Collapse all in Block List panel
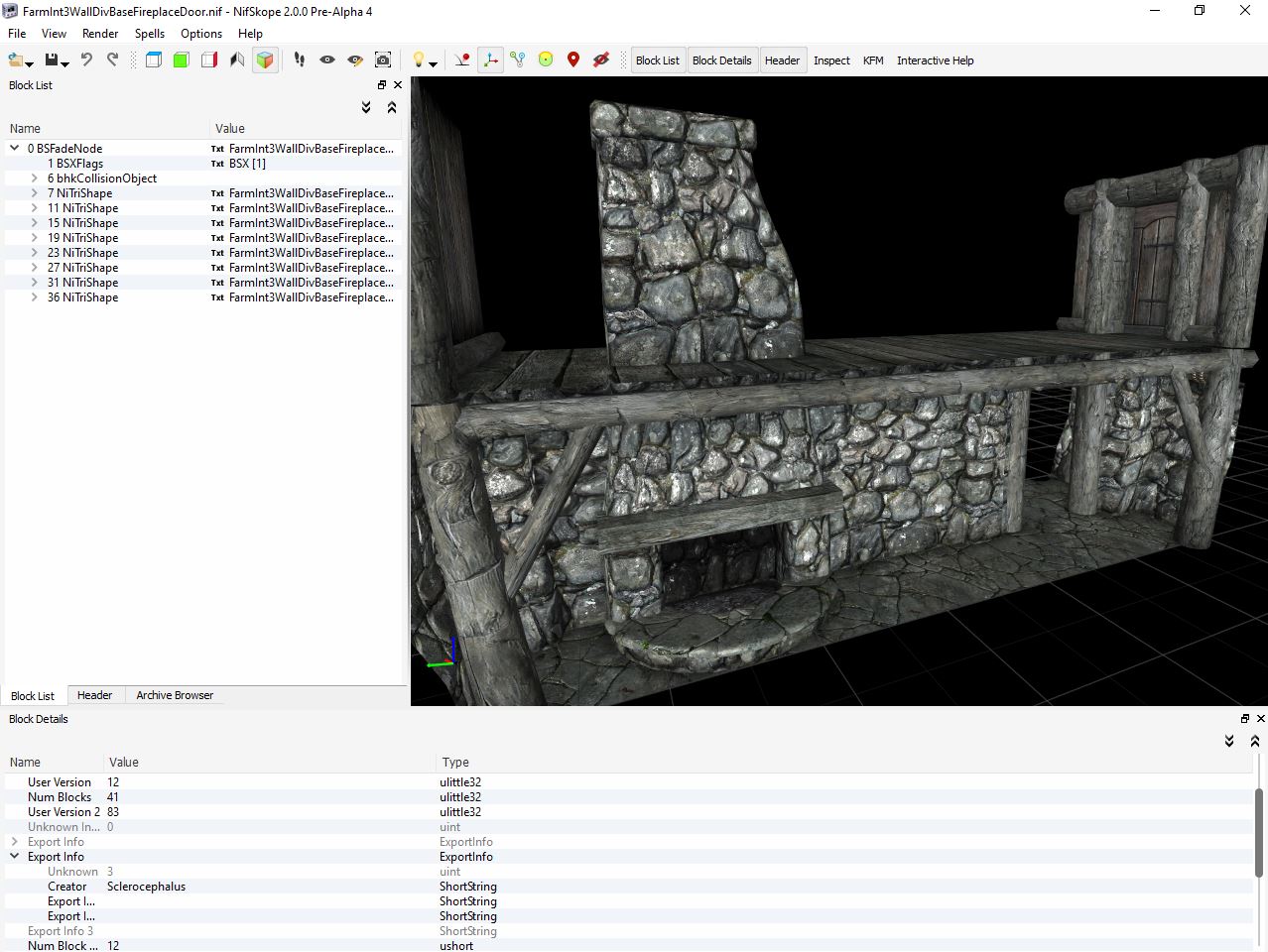This screenshot has width=1268, height=952. pyautogui.click(x=392, y=107)
